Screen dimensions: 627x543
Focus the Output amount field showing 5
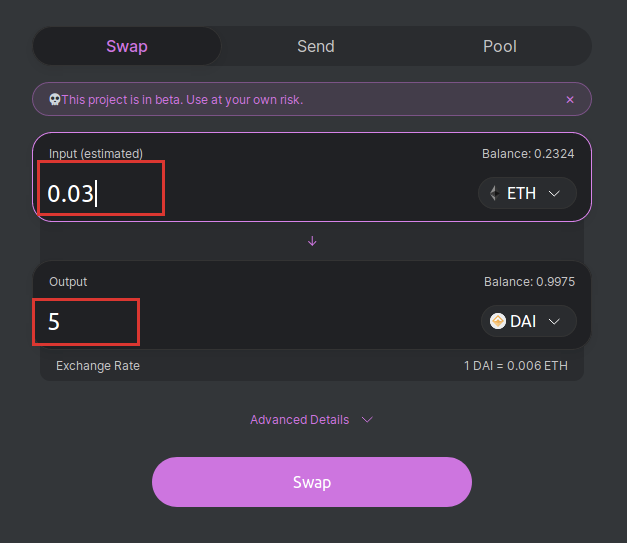click(87, 322)
